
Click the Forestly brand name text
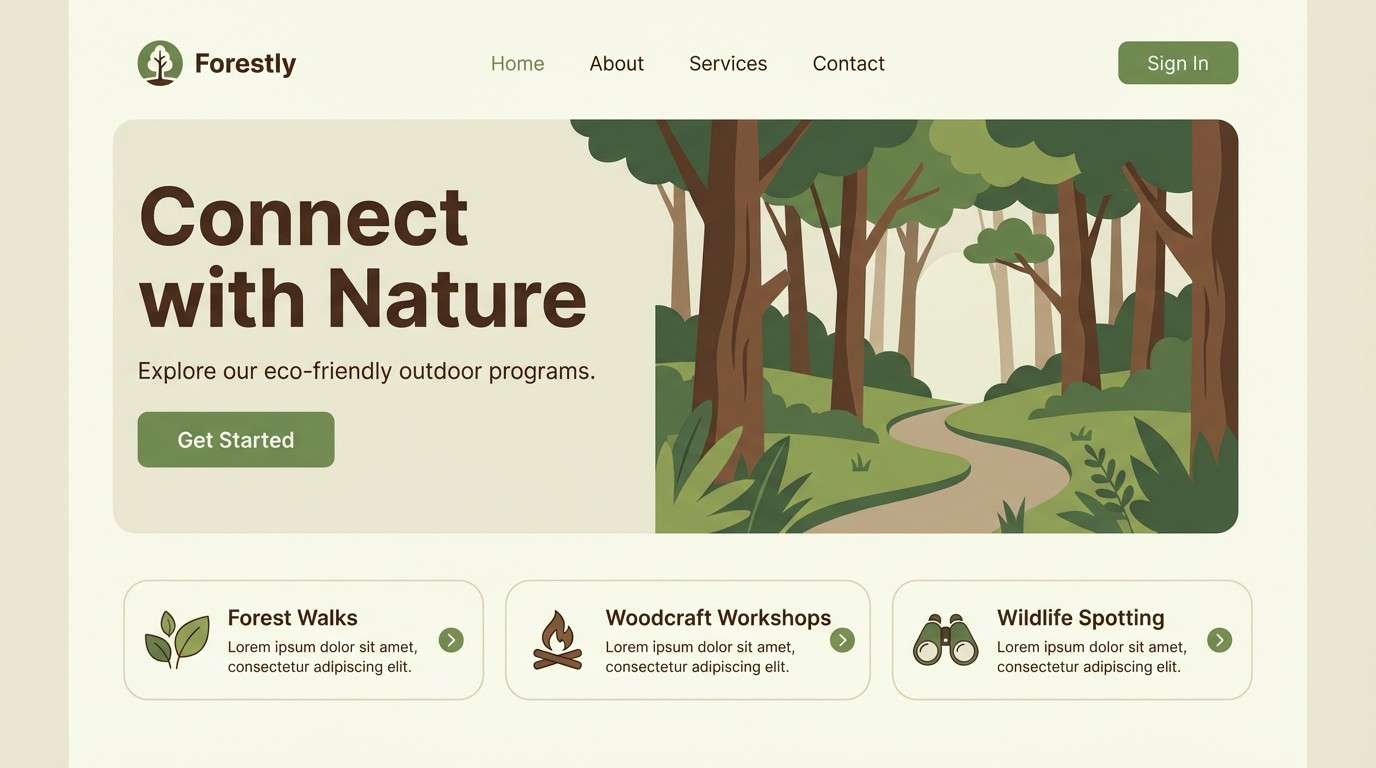pyautogui.click(x=245, y=63)
